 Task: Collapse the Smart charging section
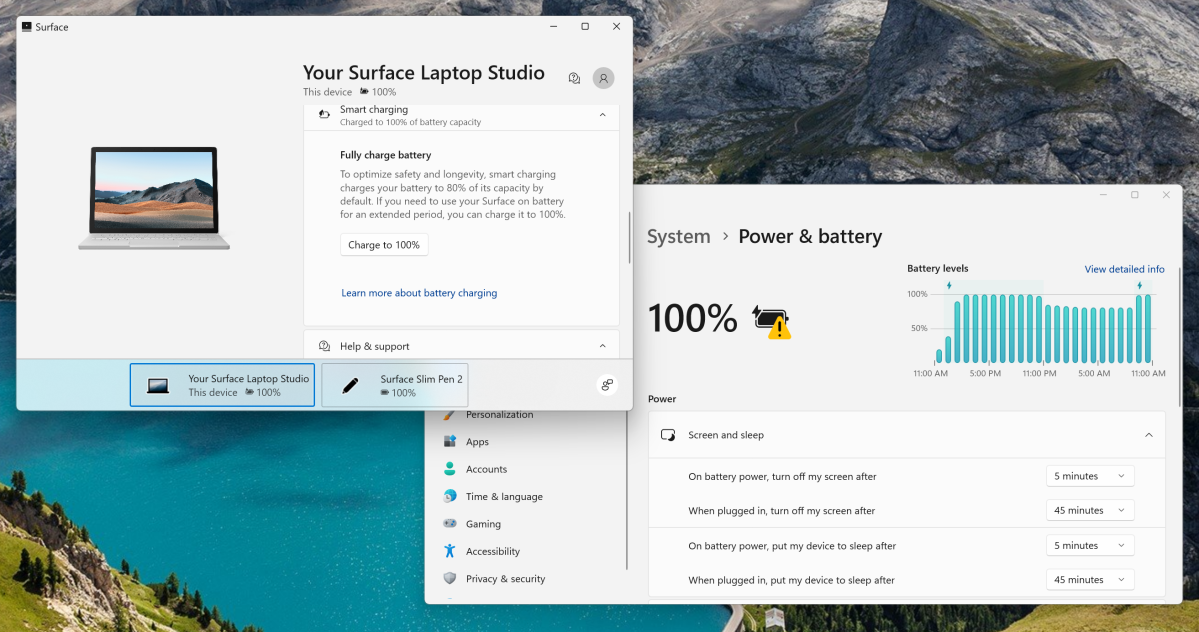pyautogui.click(x=603, y=115)
